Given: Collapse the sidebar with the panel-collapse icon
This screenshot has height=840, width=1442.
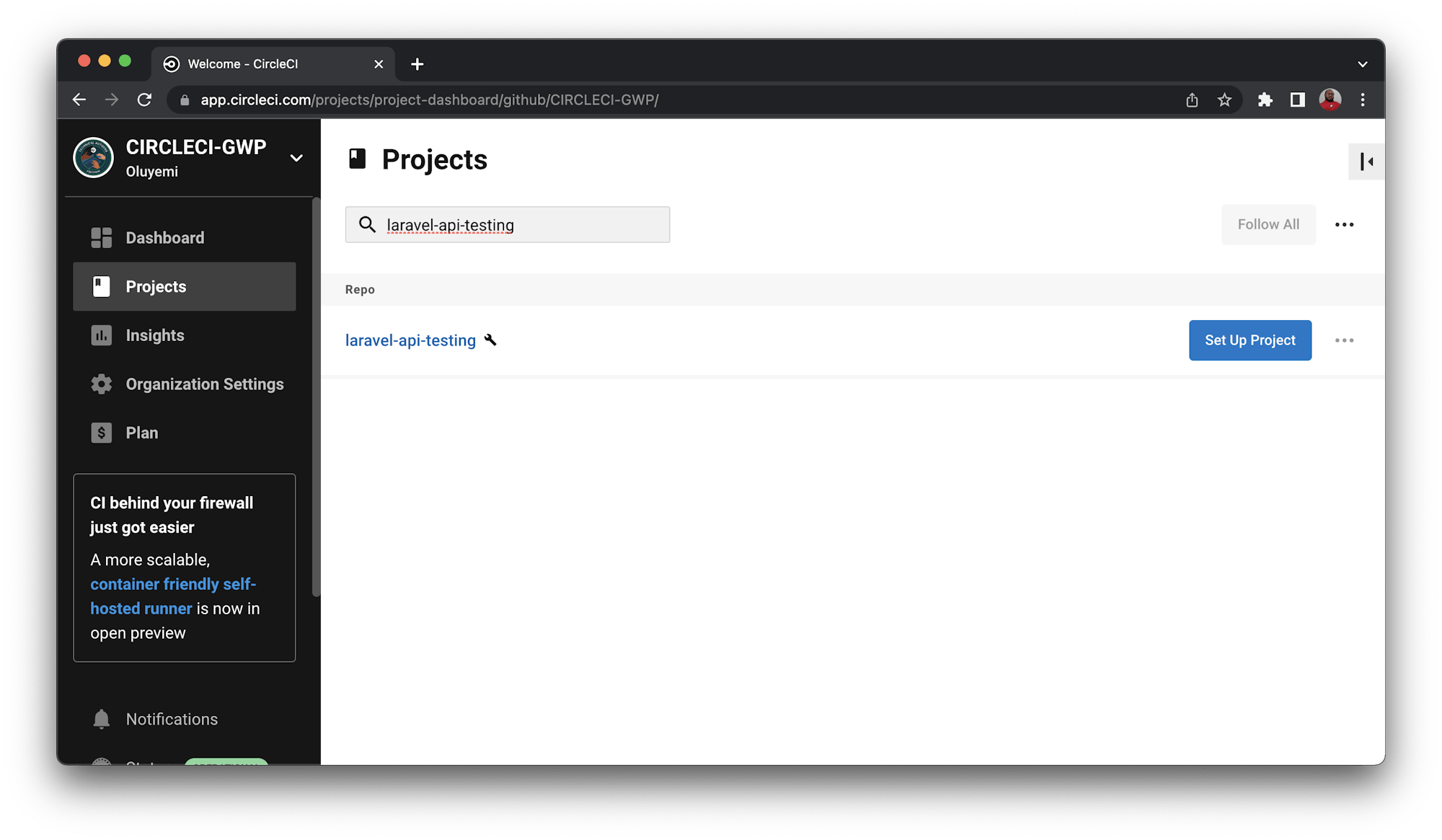Looking at the screenshot, I should click(1366, 162).
